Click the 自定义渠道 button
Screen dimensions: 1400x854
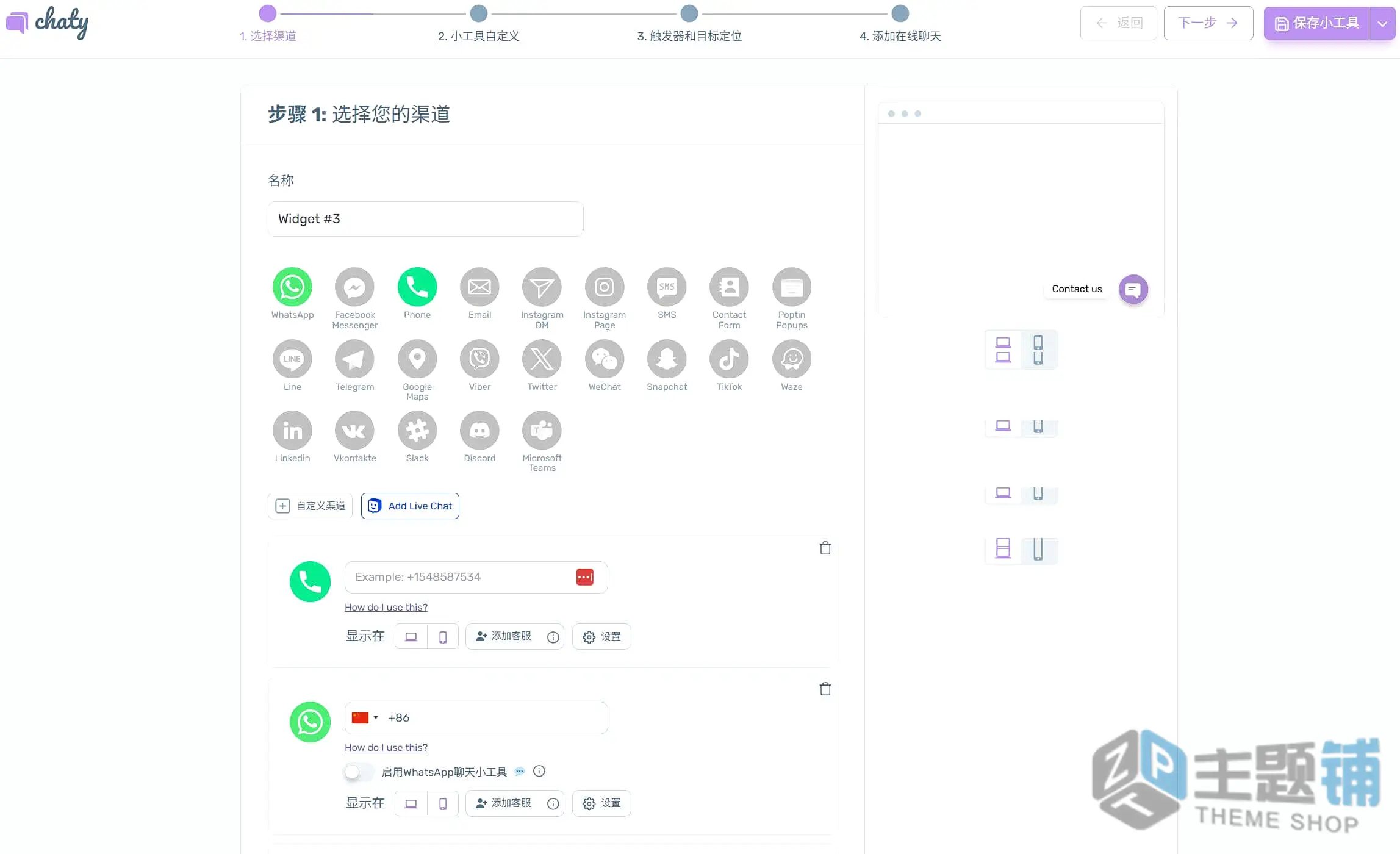click(310, 506)
